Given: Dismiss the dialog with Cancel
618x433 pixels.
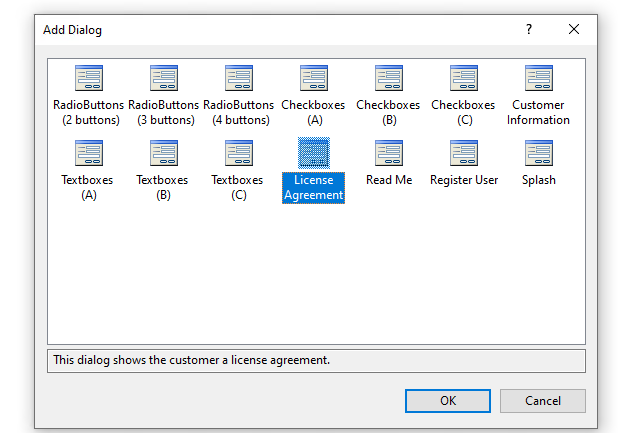Looking at the screenshot, I should pos(543,401).
